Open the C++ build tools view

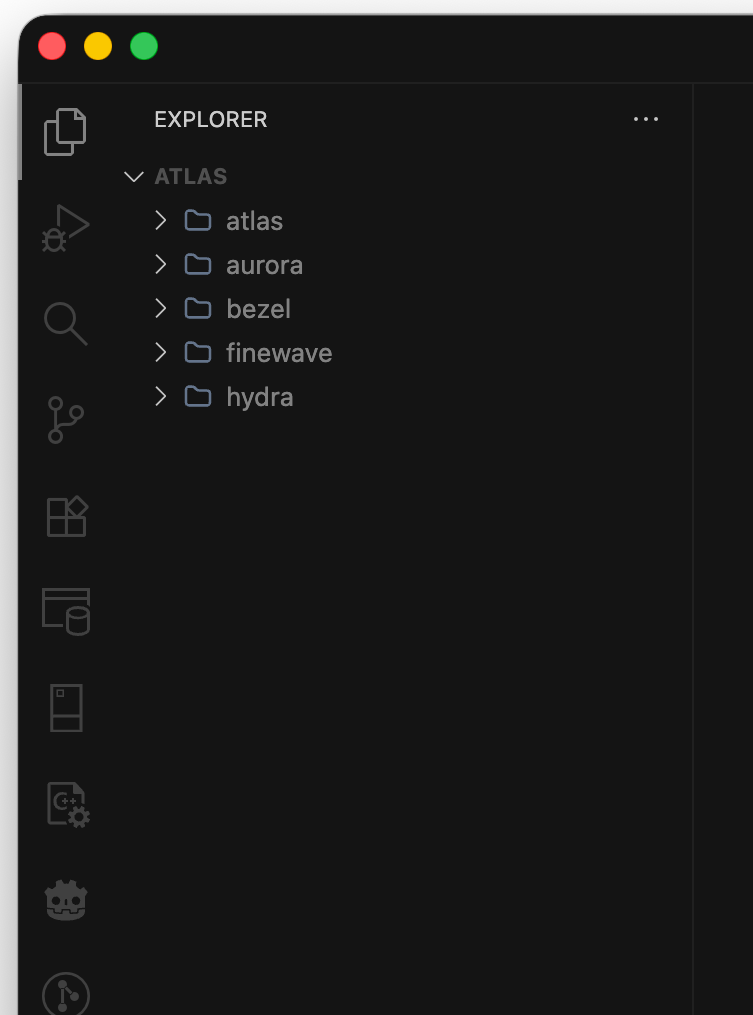click(x=65, y=804)
